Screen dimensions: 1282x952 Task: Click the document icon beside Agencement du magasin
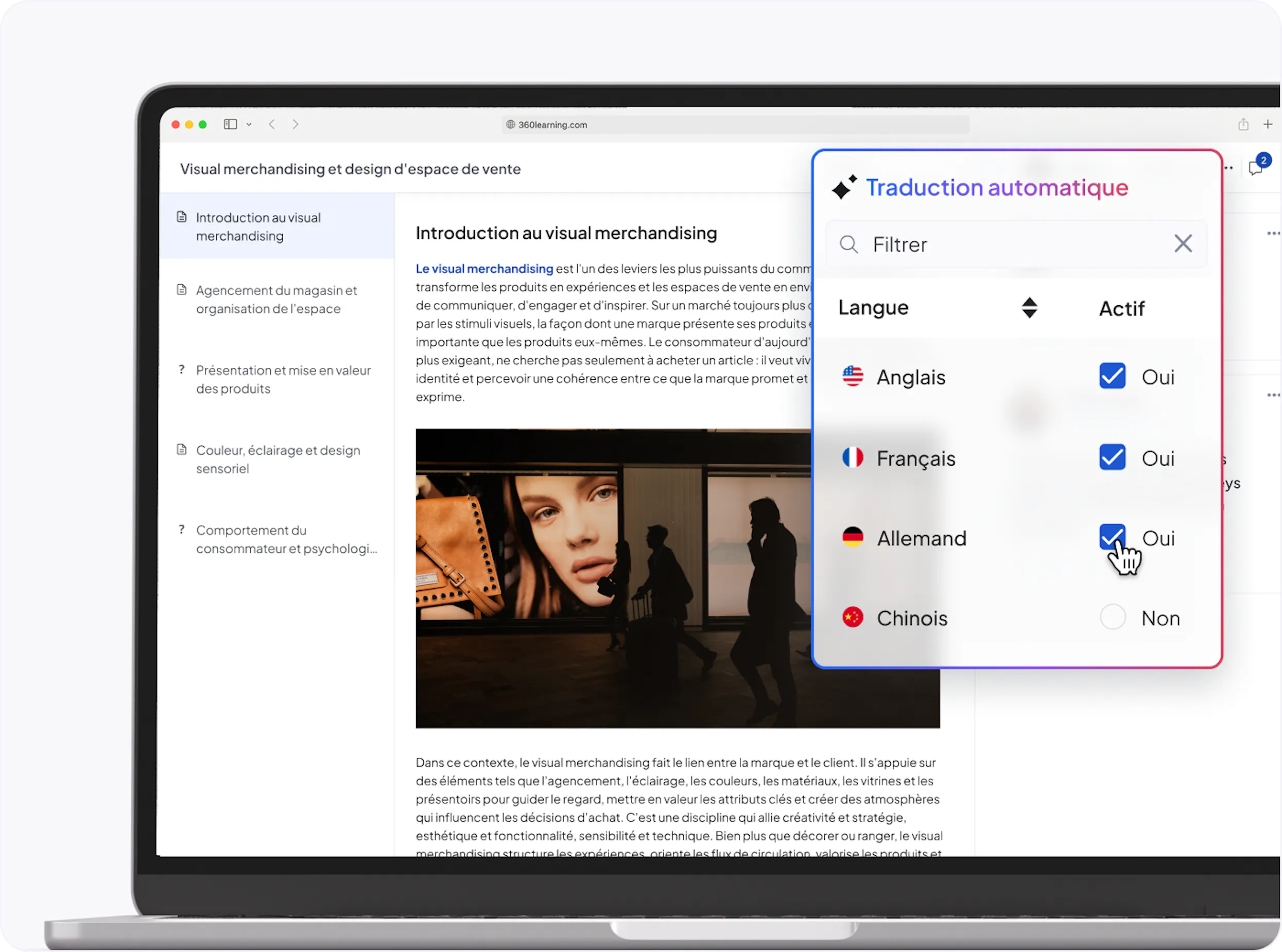coord(182,289)
